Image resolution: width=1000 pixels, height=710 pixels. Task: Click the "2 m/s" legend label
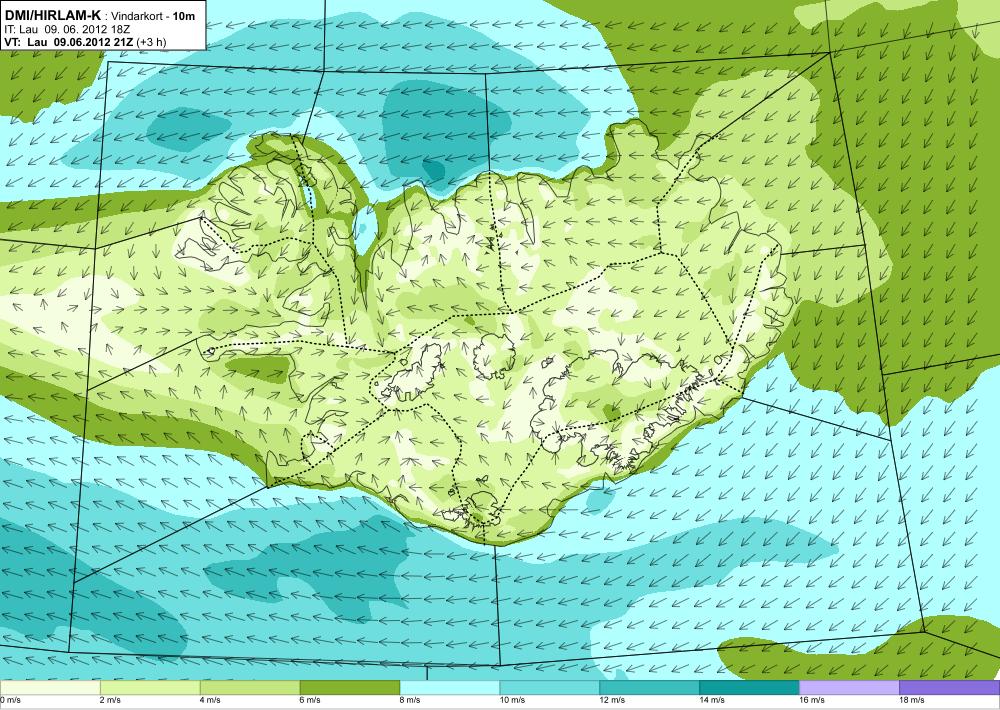110,700
